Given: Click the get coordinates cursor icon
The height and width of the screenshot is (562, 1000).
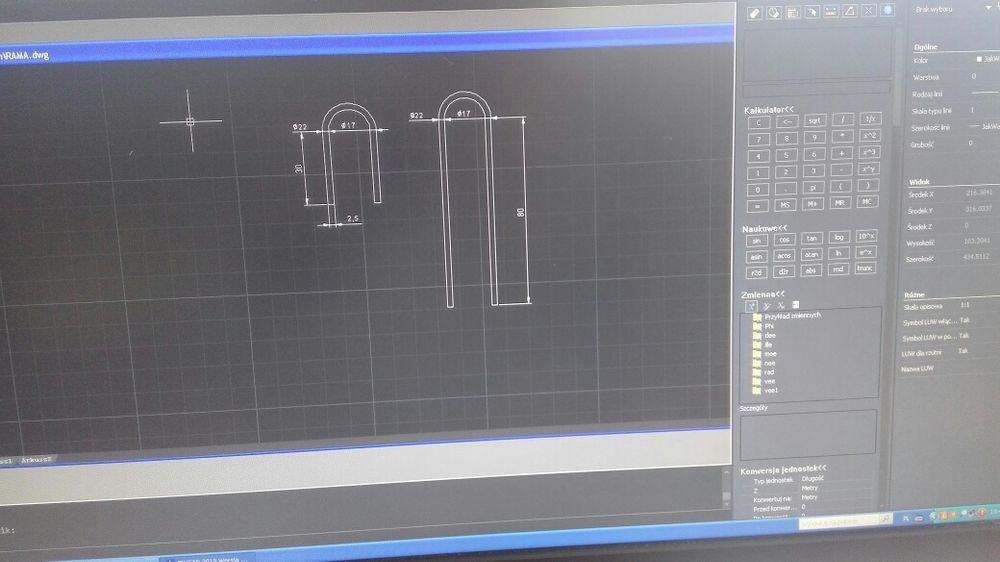Looking at the screenshot, I should click(x=812, y=11).
